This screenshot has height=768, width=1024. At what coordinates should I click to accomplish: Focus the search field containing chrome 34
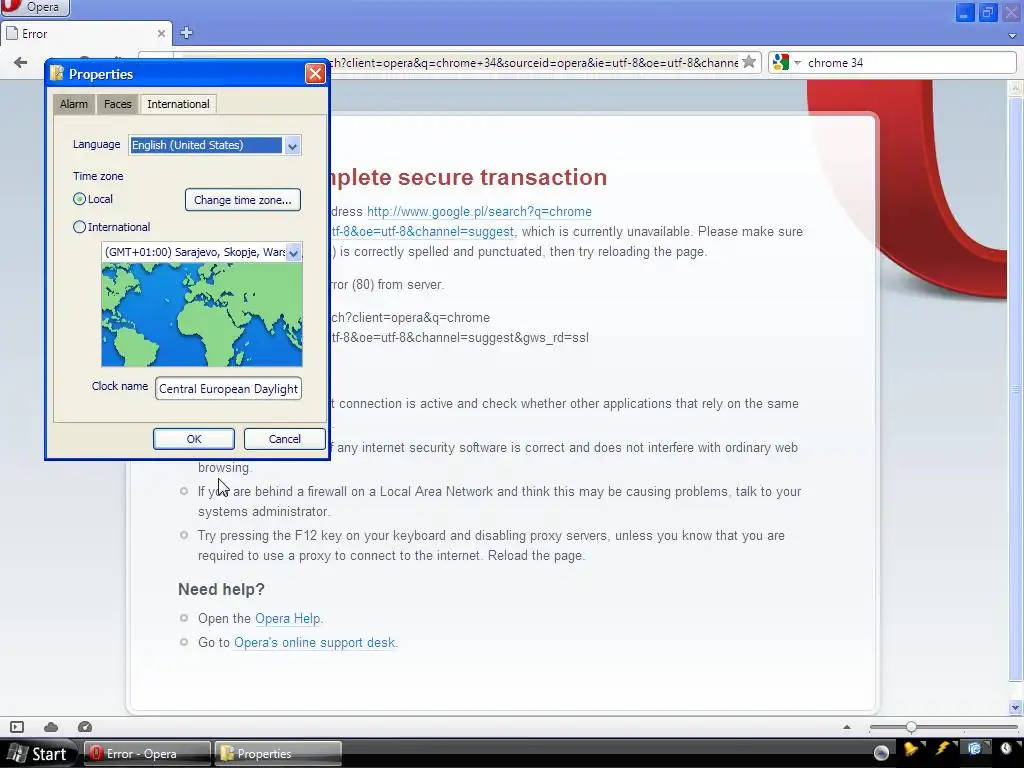[x=908, y=63]
